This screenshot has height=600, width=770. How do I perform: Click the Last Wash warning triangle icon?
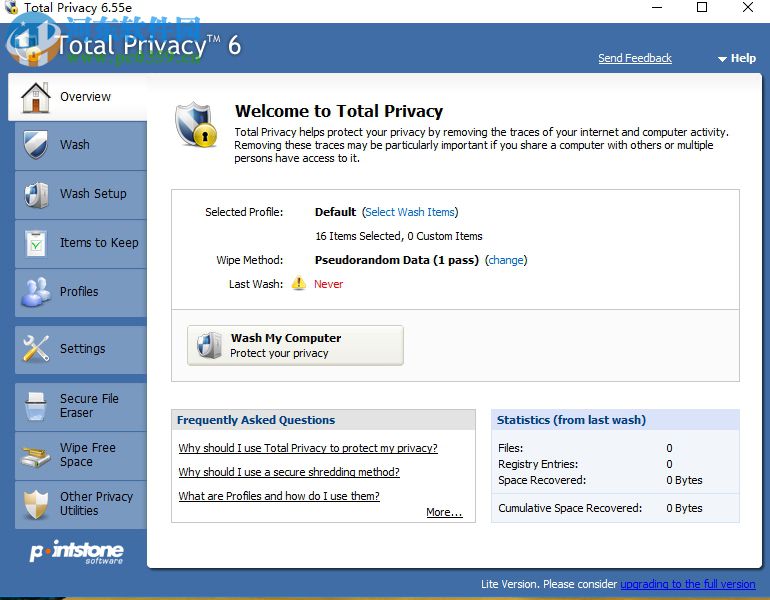299,283
